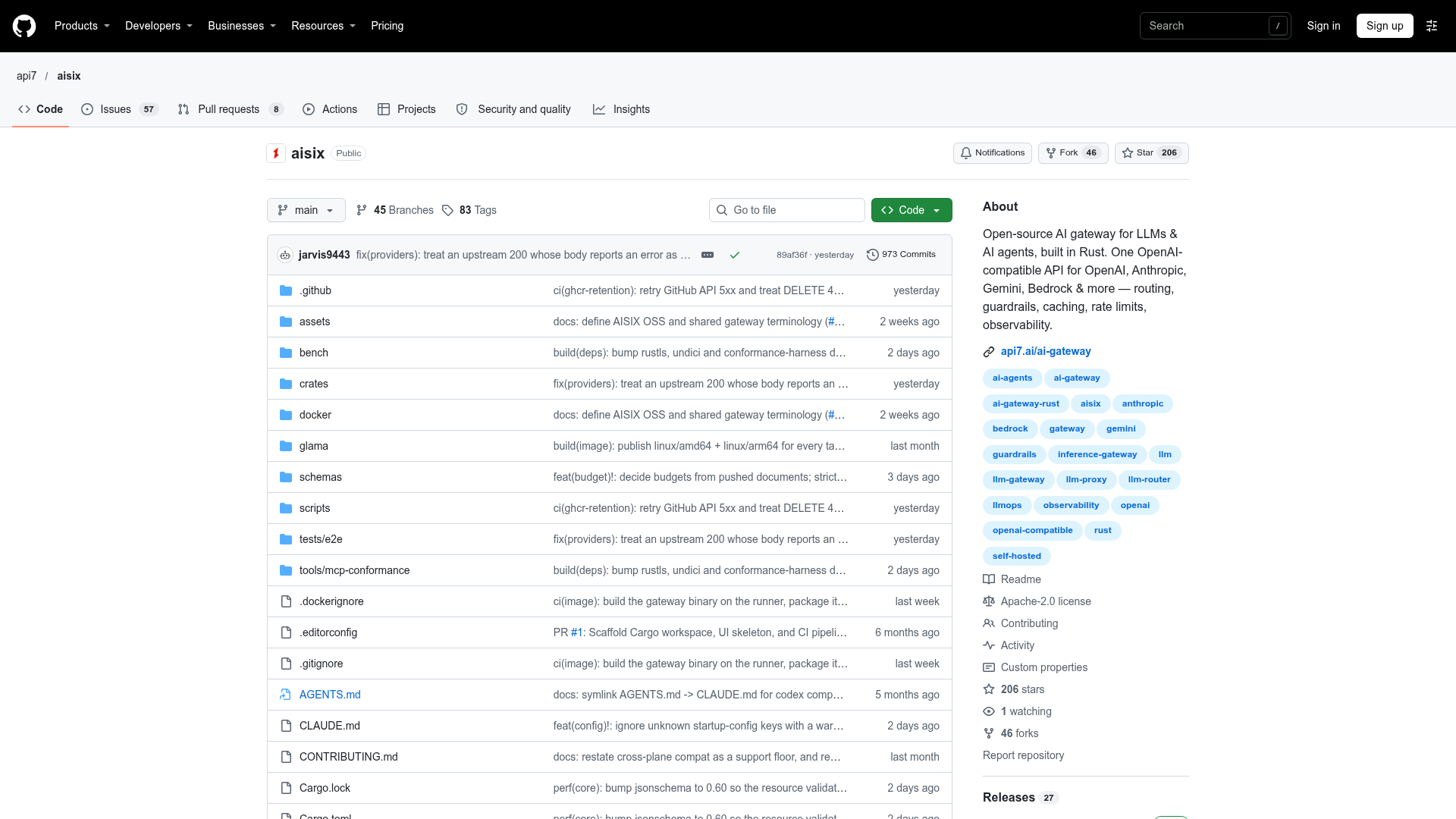This screenshot has height=819, width=1456.
Task: View the green commit status checkmark
Action: pyautogui.click(x=735, y=255)
